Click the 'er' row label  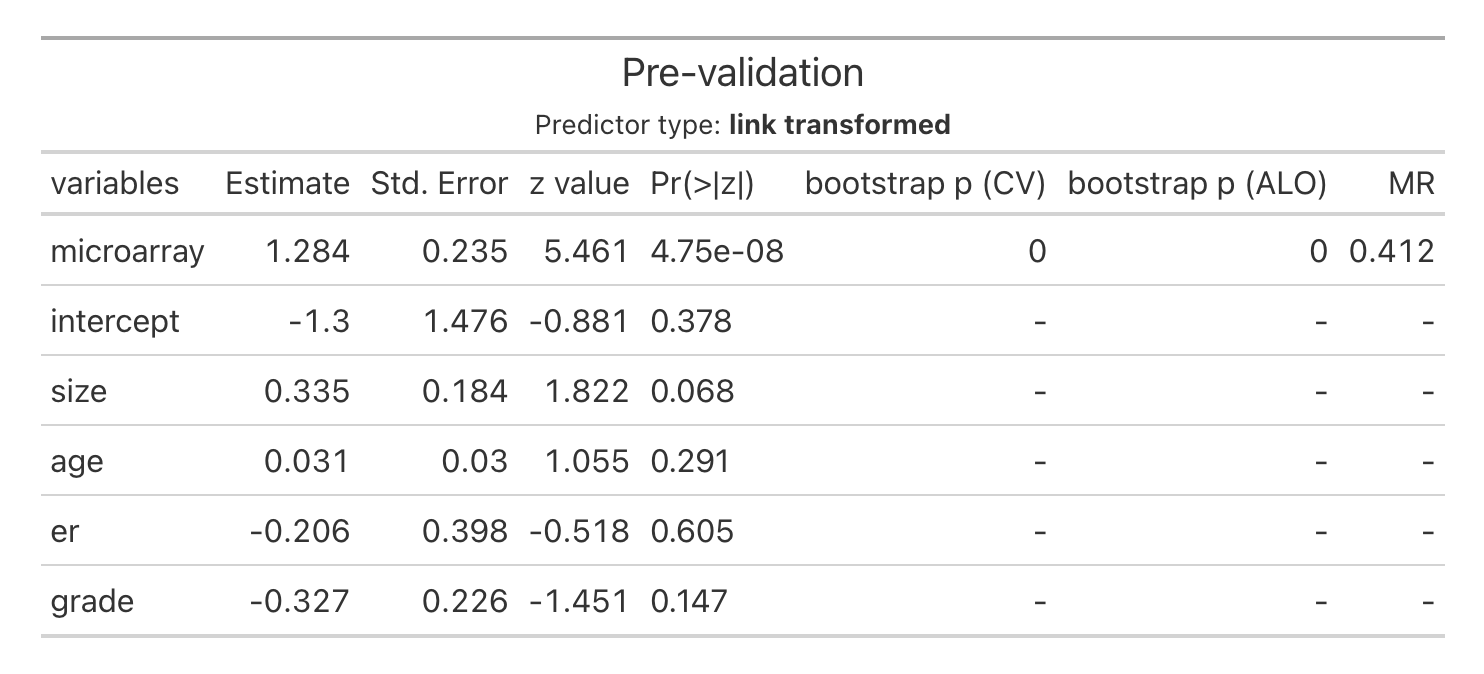pos(64,531)
